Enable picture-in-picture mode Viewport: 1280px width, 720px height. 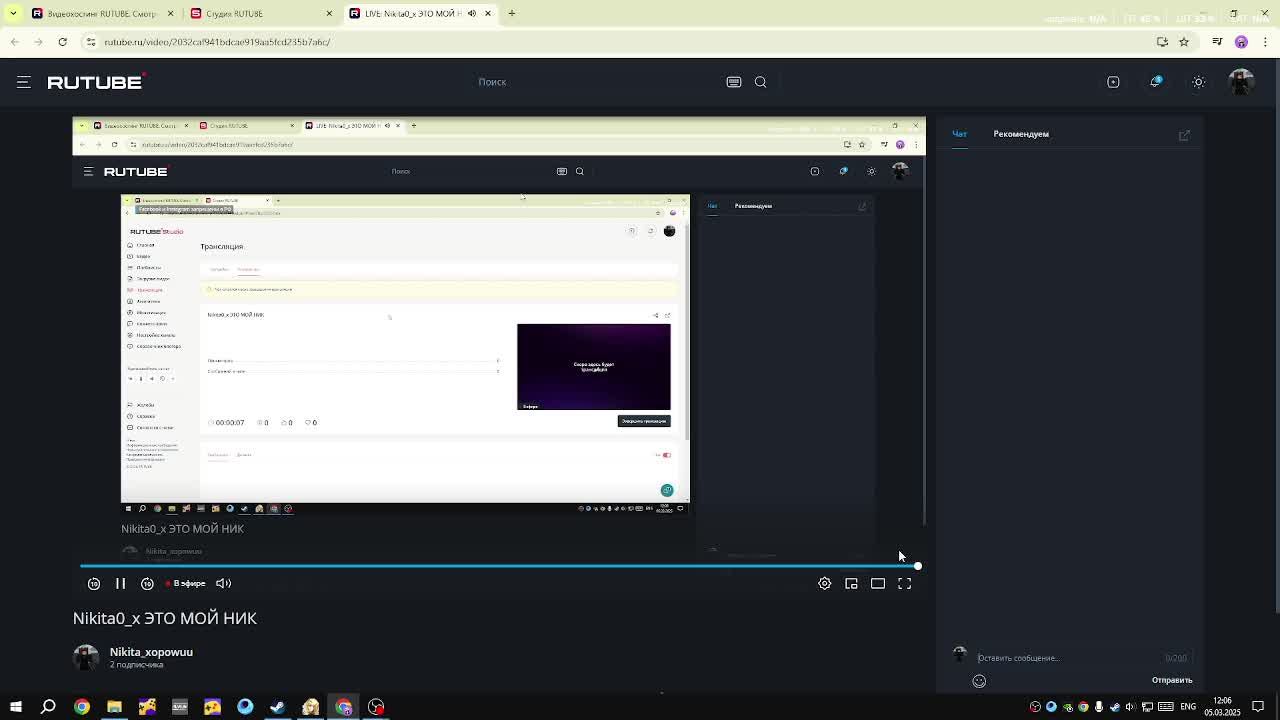click(851, 583)
